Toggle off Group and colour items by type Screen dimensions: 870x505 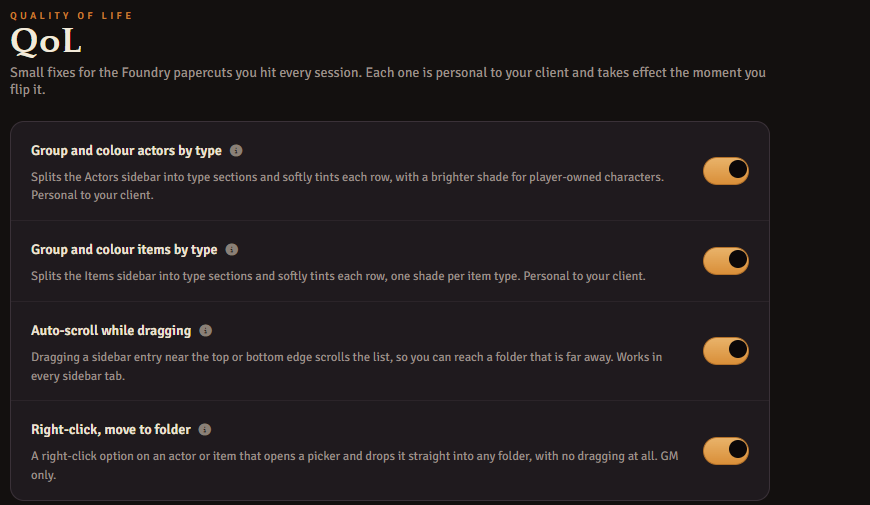726,261
